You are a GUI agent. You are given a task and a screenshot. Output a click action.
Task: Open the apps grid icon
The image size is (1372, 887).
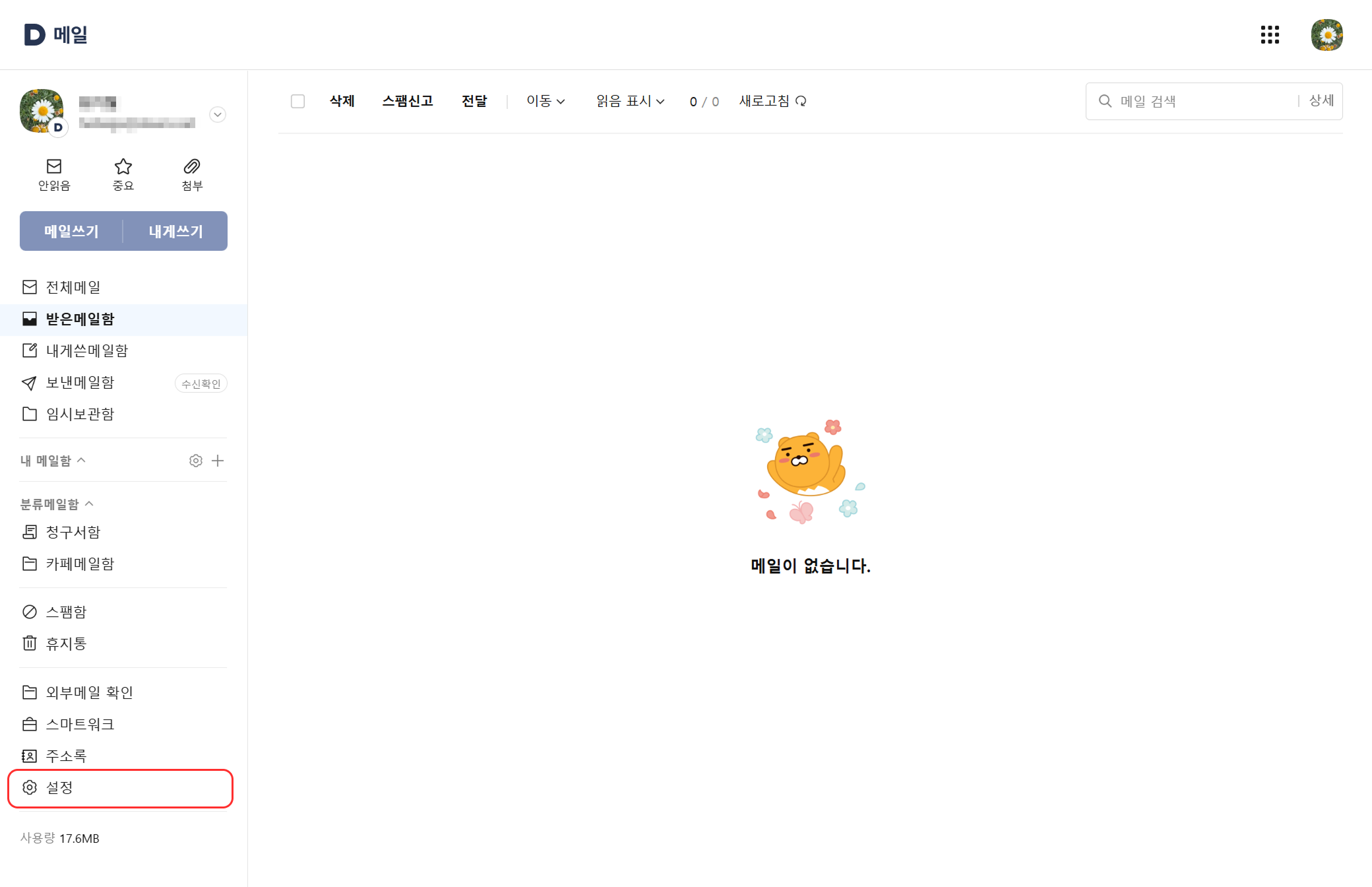click(1270, 35)
